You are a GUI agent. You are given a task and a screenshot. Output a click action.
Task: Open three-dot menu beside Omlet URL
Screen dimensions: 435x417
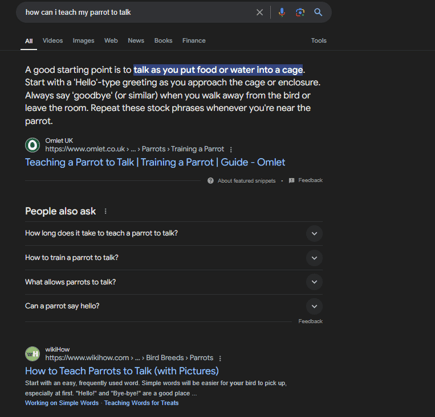231,150
